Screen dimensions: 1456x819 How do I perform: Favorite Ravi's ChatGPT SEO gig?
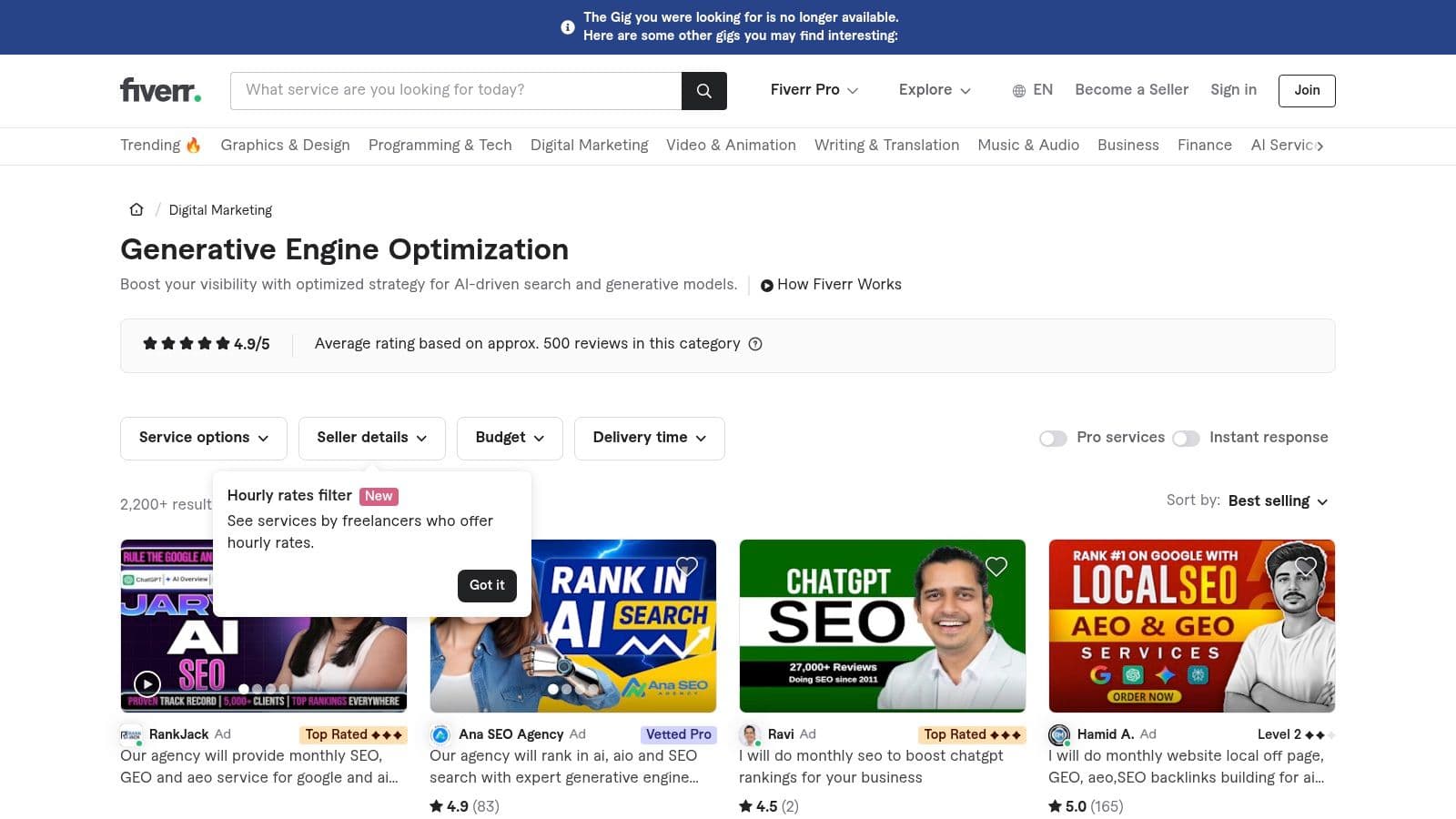[996, 566]
